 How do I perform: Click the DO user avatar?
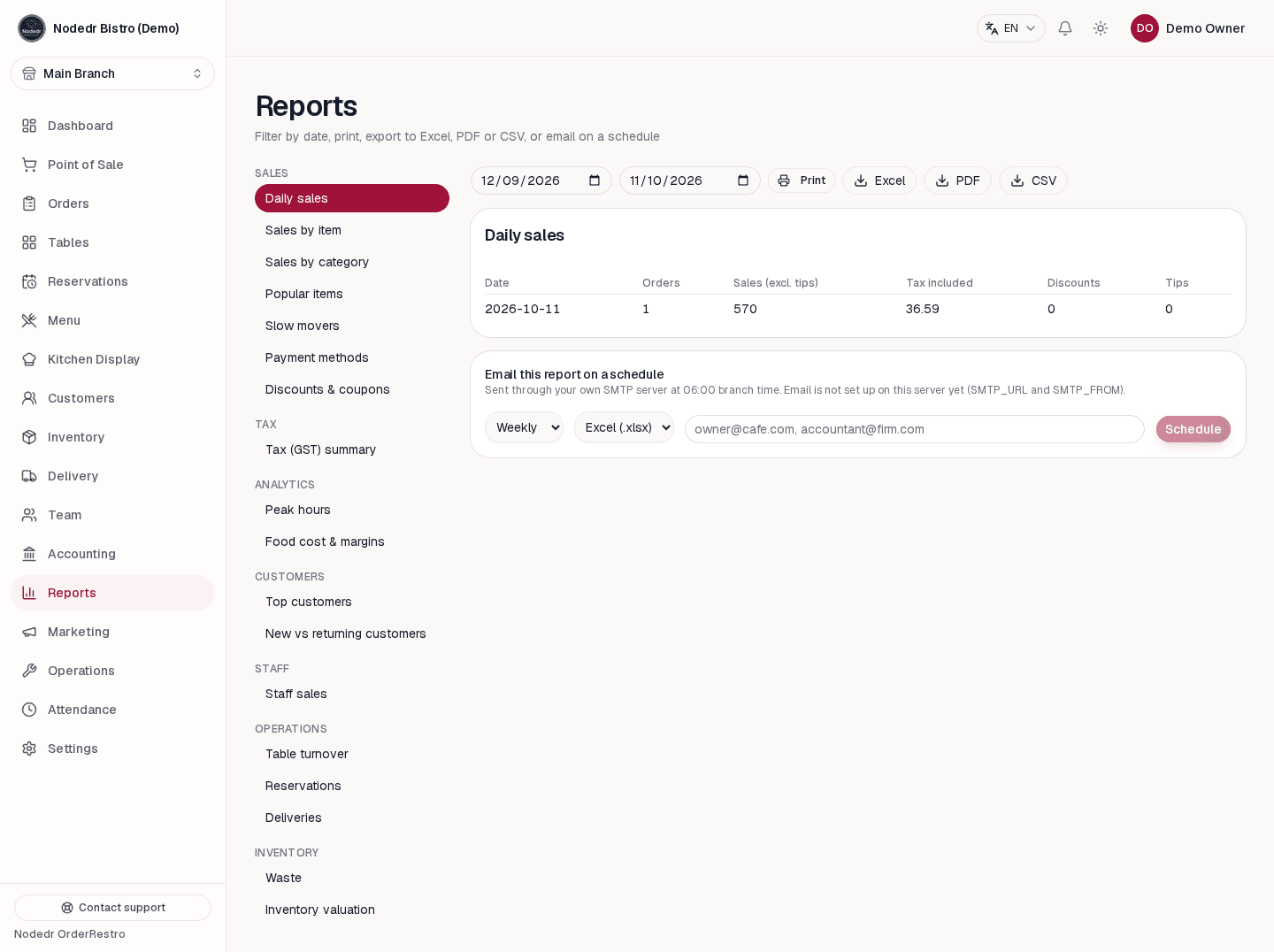click(1145, 28)
